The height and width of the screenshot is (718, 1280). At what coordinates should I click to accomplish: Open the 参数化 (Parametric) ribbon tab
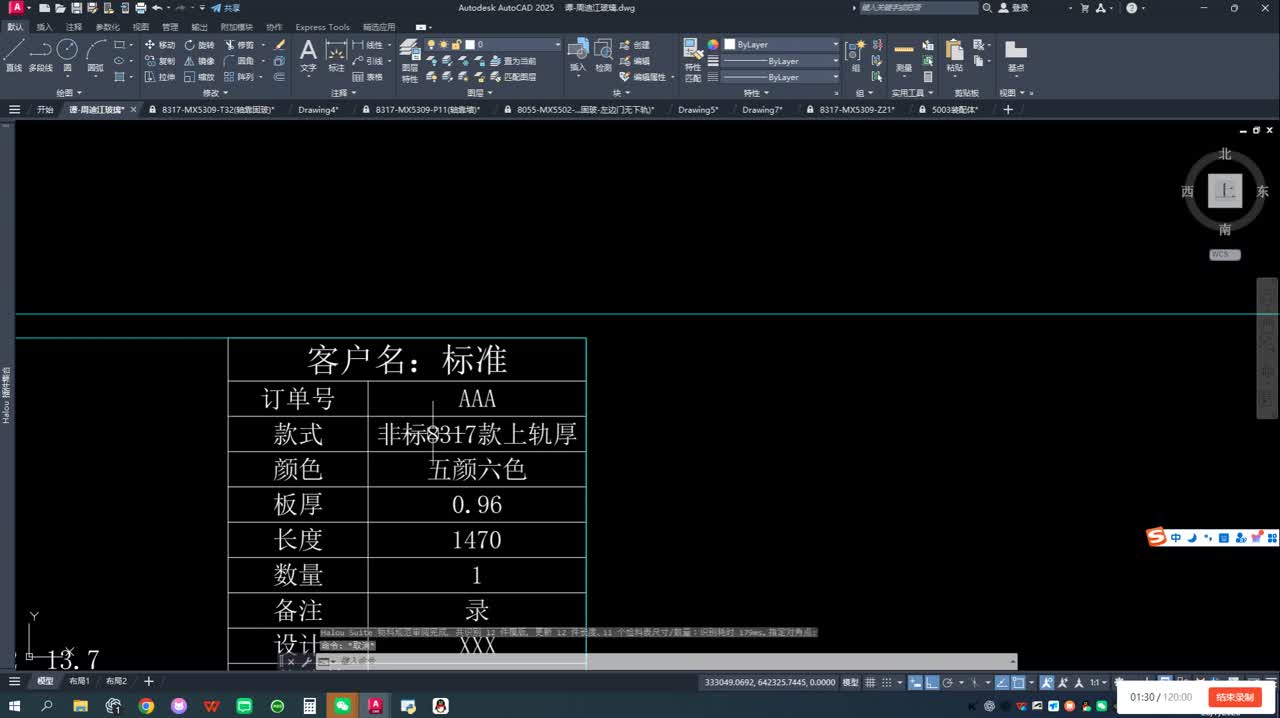[x=107, y=27]
